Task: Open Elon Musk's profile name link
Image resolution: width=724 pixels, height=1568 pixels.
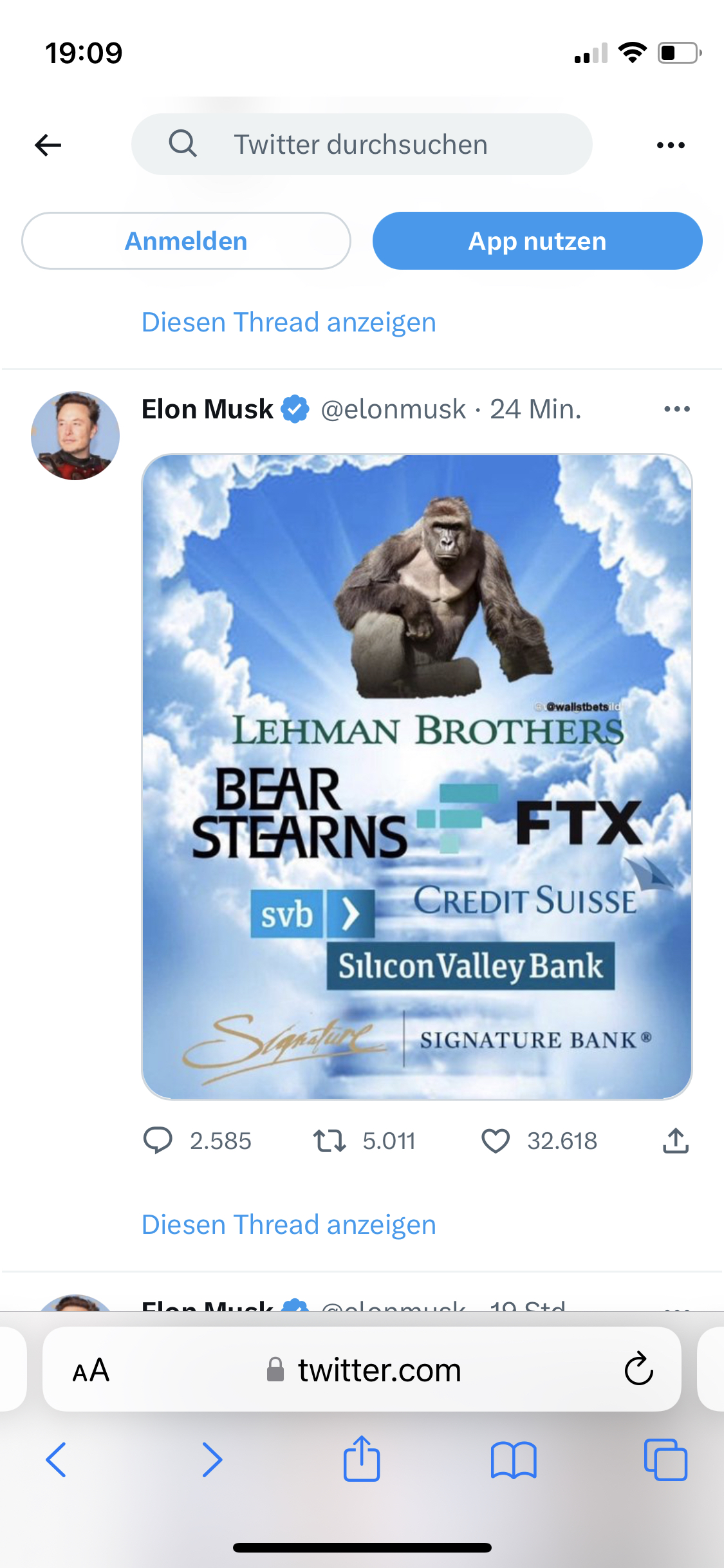Action: point(207,409)
